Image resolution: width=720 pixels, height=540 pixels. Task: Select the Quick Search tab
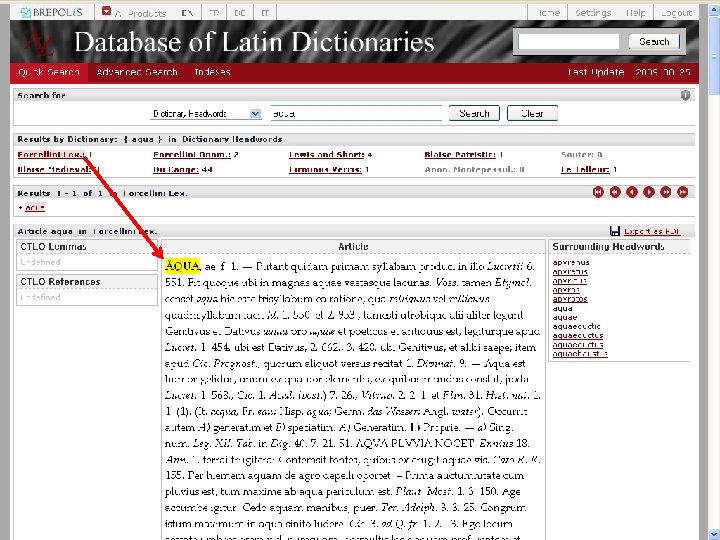(x=49, y=72)
